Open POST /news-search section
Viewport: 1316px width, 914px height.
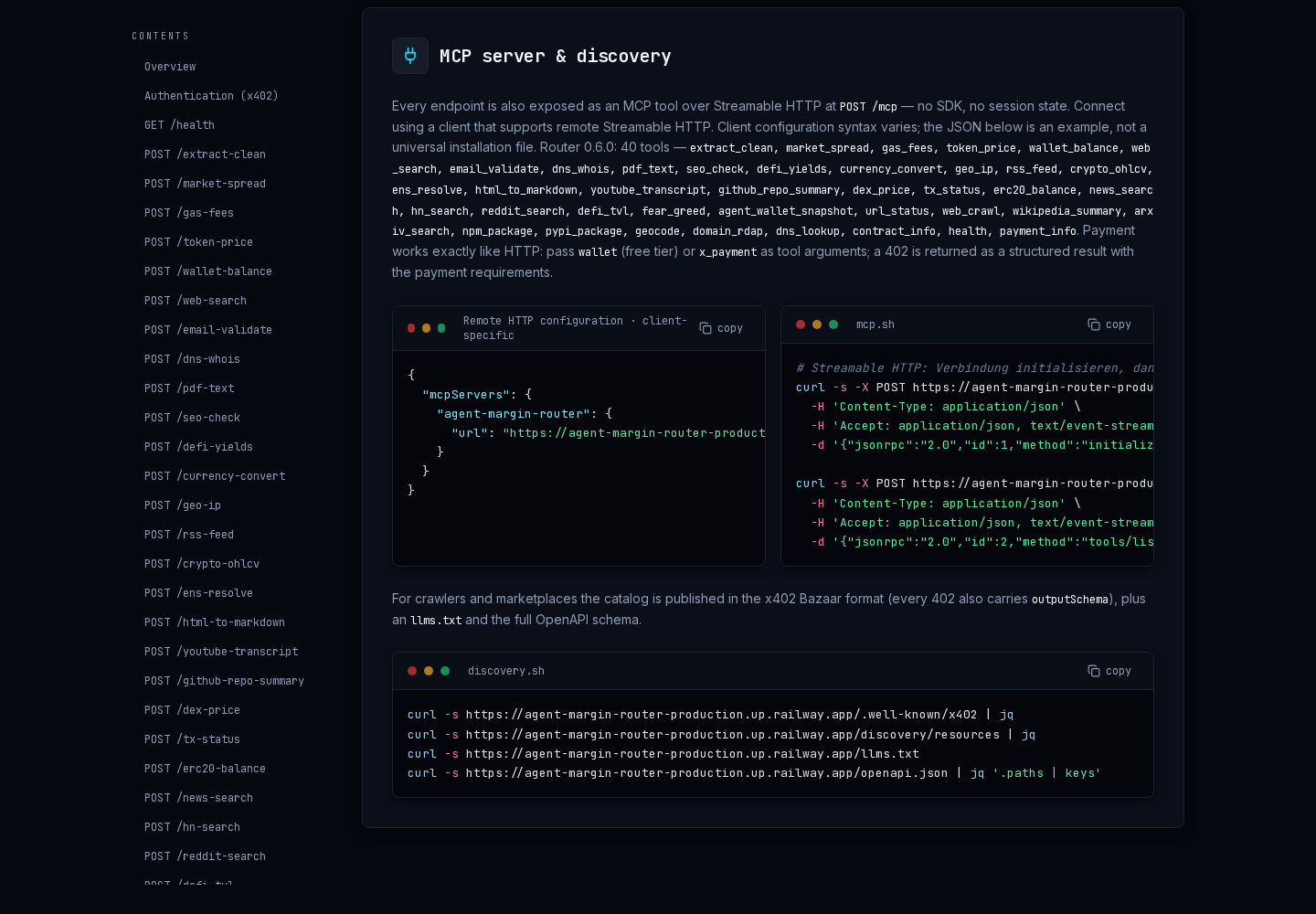(198, 798)
